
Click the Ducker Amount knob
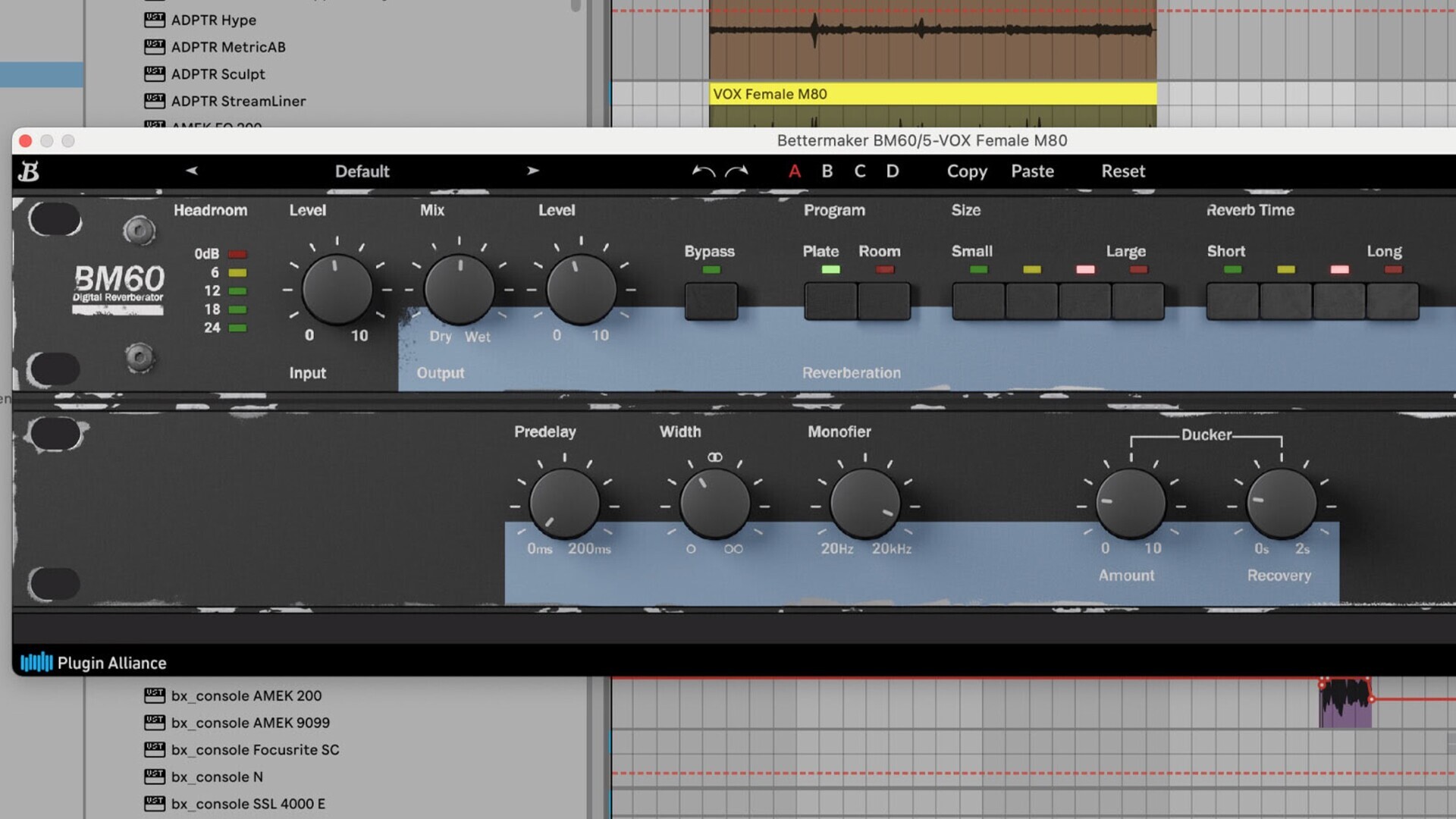(1131, 504)
